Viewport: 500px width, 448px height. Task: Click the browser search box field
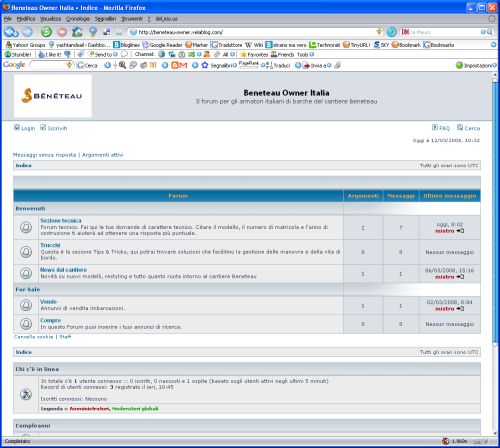point(448,32)
